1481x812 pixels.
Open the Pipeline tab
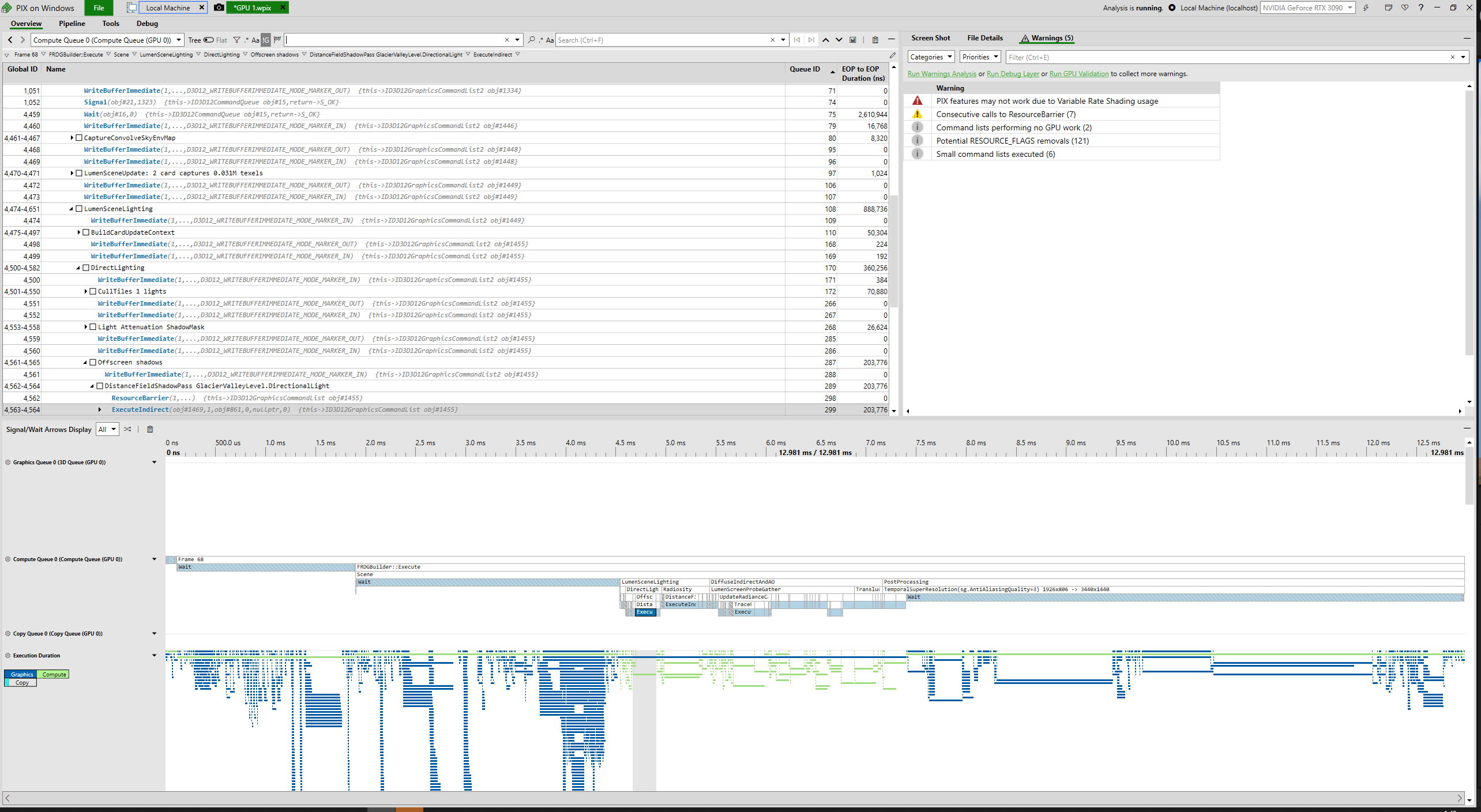[x=72, y=24]
